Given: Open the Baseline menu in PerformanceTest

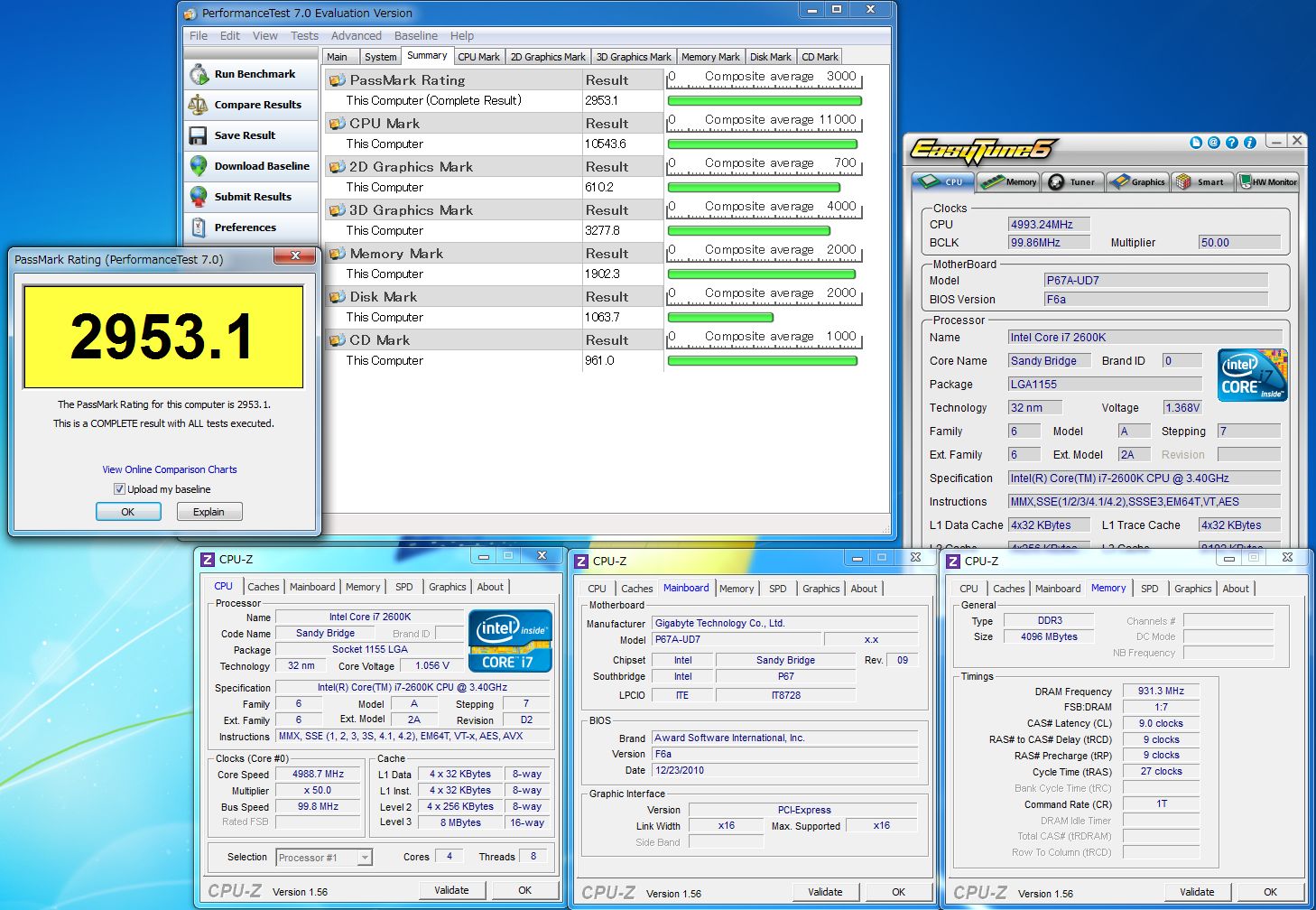Looking at the screenshot, I should pyautogui.click(x=416, y=36).
